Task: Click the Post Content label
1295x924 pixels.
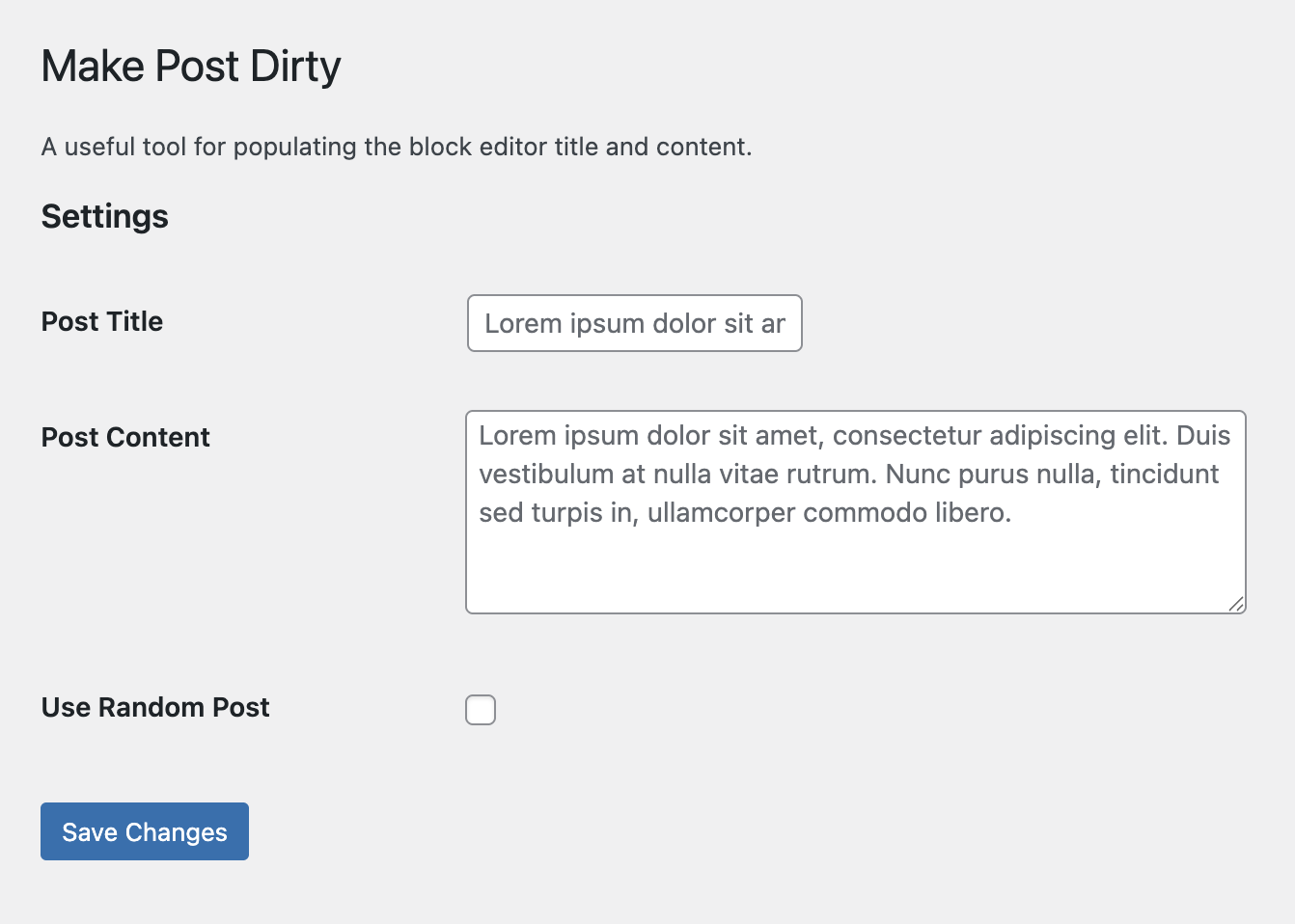Action: [x=124, y=437]
